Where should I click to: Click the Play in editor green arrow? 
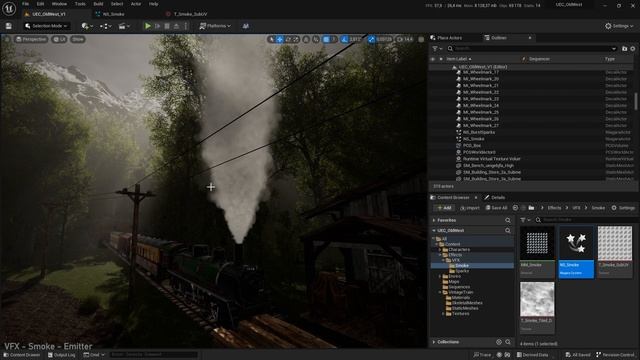point(148,26)
